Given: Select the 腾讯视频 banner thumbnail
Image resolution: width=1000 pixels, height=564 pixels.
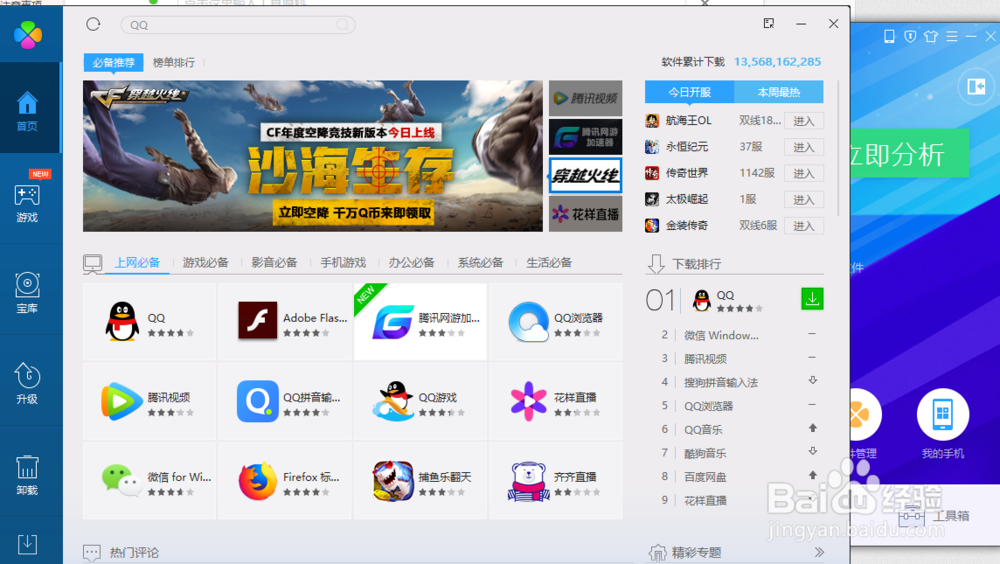Looking at the screenshot, I should click(585, 98).
